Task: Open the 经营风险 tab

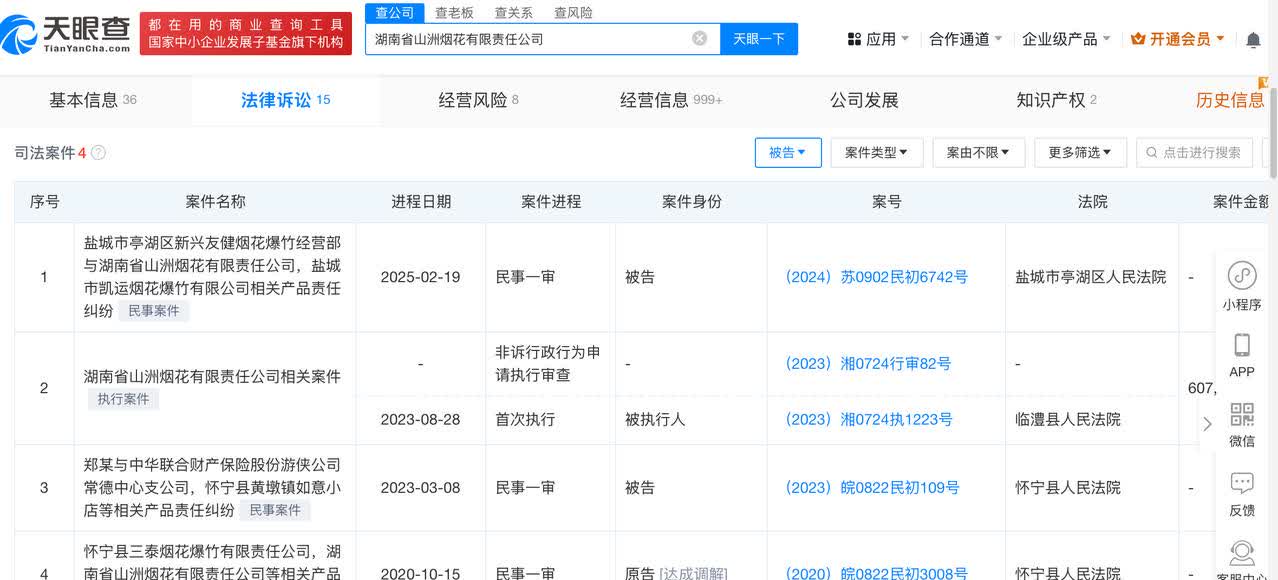Action: coord(478,100)
